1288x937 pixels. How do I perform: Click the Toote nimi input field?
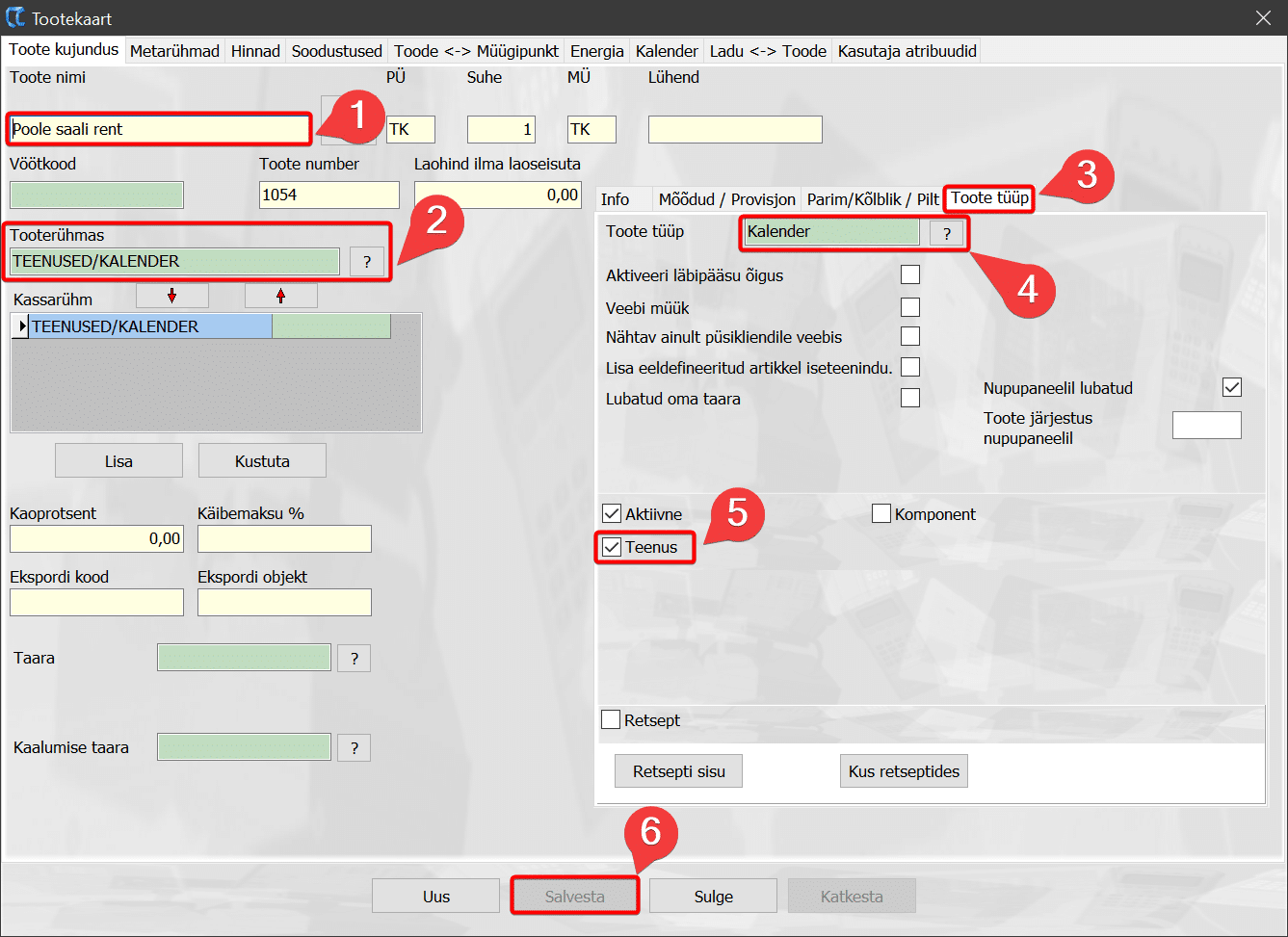coord(159,129)
